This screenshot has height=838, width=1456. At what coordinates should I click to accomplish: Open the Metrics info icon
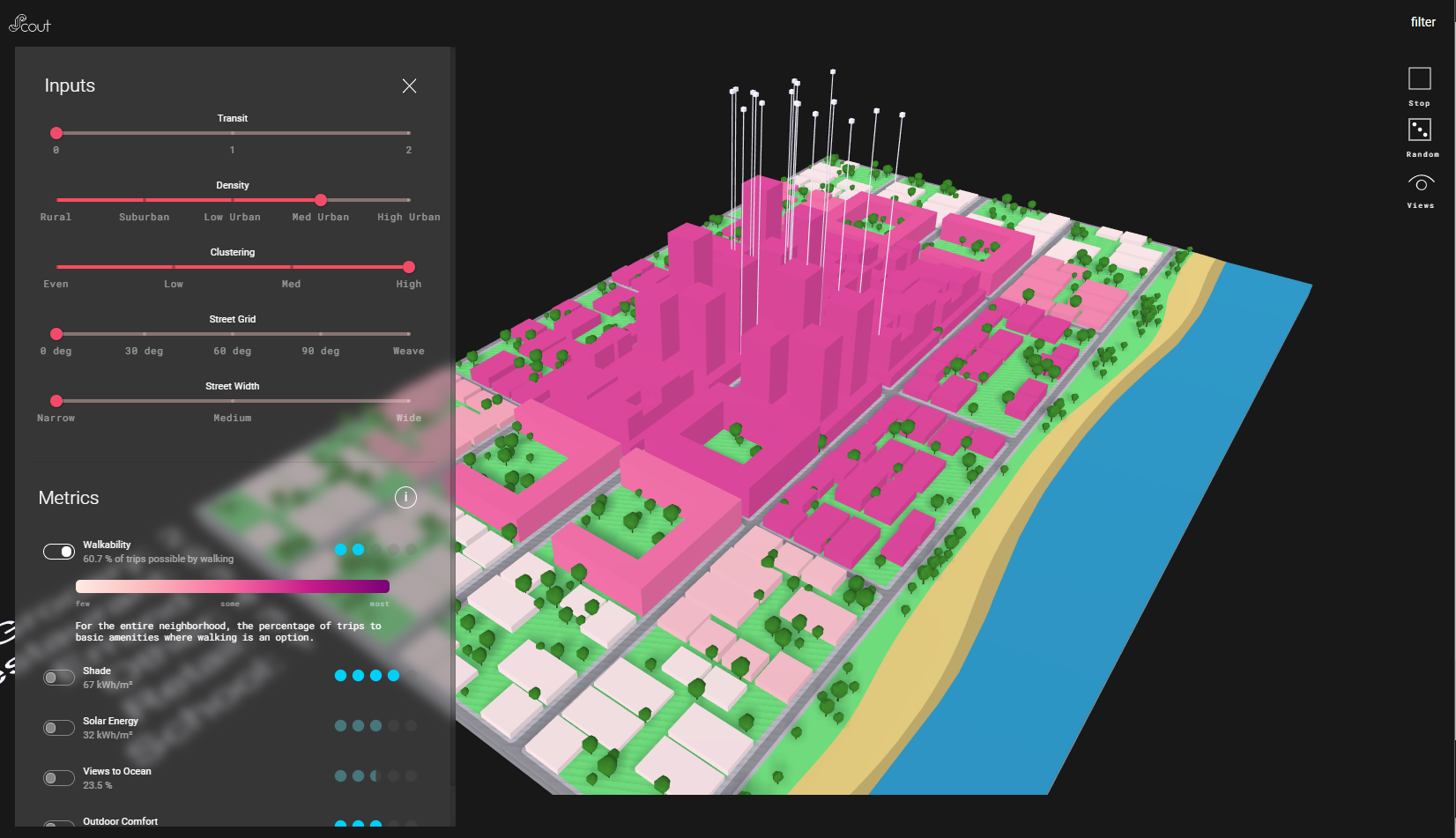pyautogui.click(x=405, y=498)
